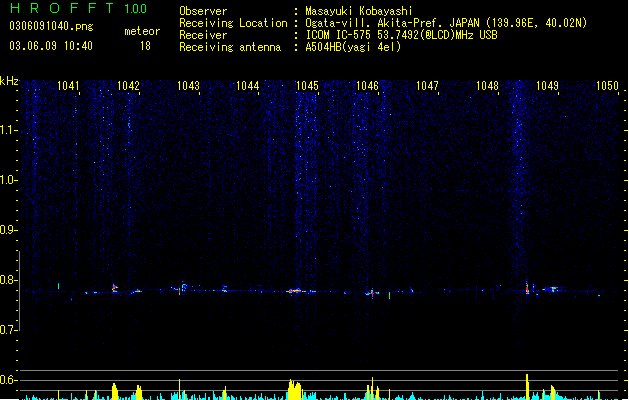The image size is (629, 400).
Task: Click the kHz axis unit label
Action: (9, 81)
